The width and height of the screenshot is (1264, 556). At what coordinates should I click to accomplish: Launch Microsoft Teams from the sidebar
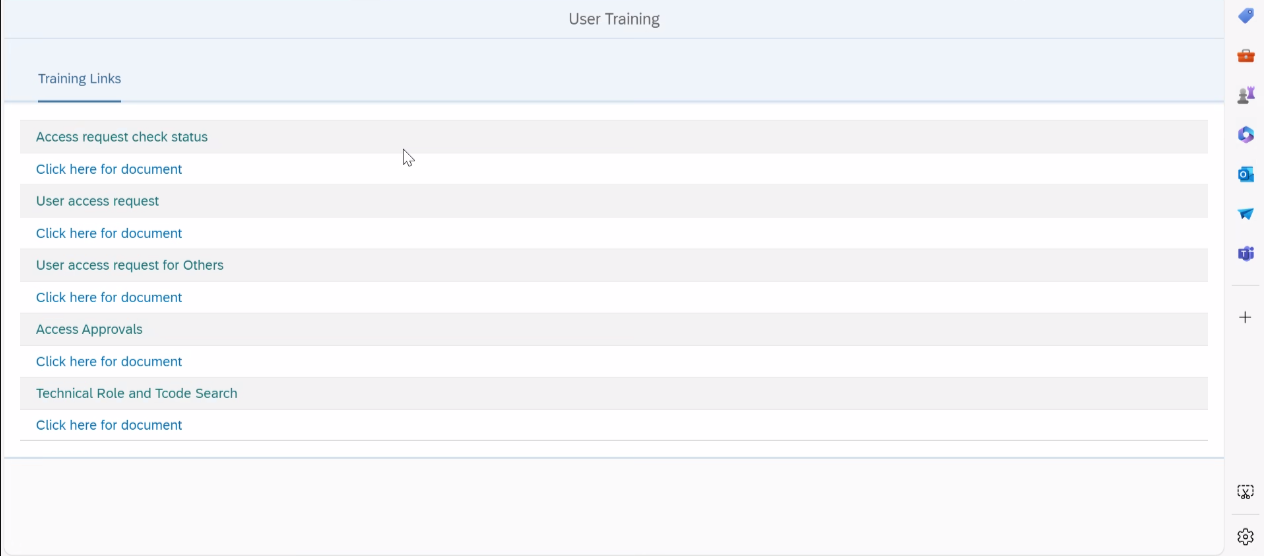click(x=1245, y=254)
